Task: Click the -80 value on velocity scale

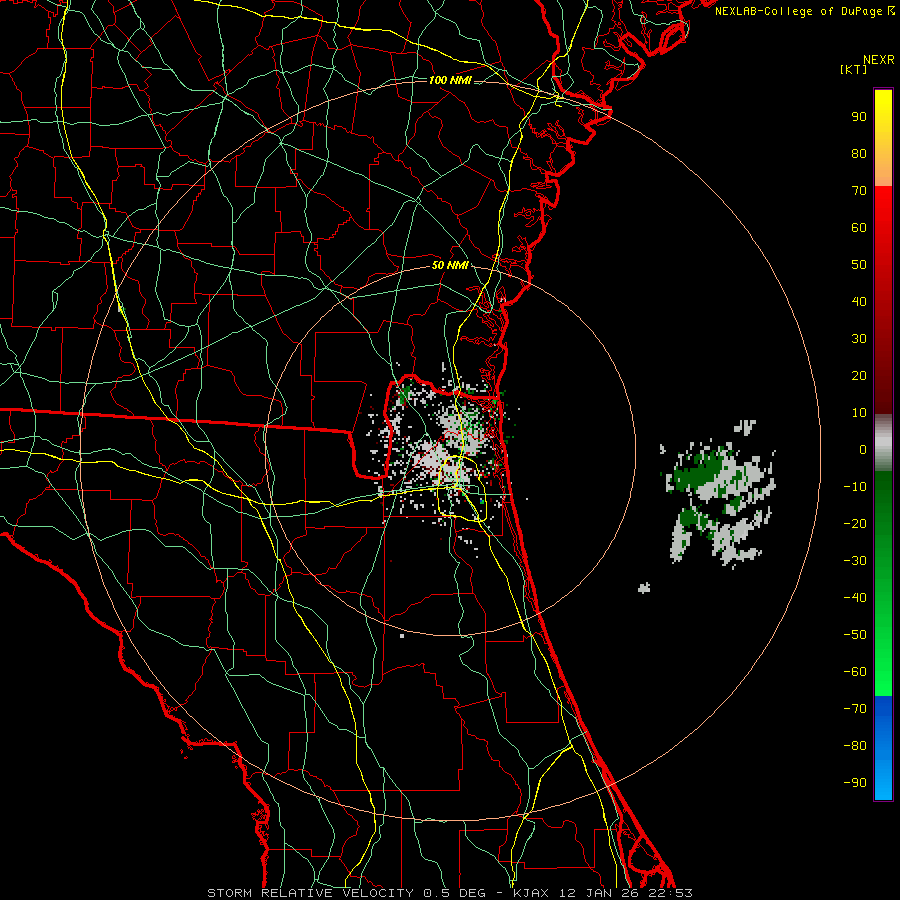Action: pyautogui.click(x=855, y=746)
